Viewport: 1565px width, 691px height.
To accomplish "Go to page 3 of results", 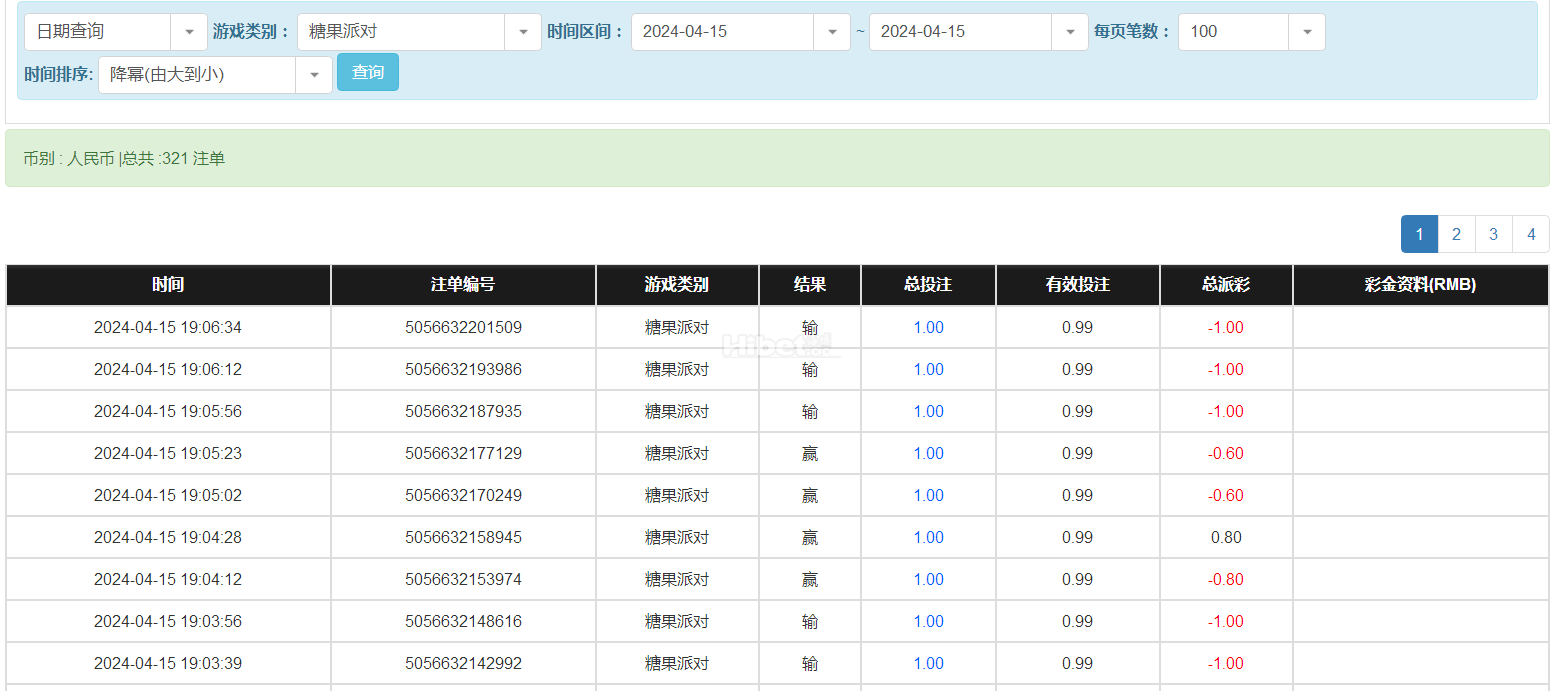I will (x=1493, y=234).
